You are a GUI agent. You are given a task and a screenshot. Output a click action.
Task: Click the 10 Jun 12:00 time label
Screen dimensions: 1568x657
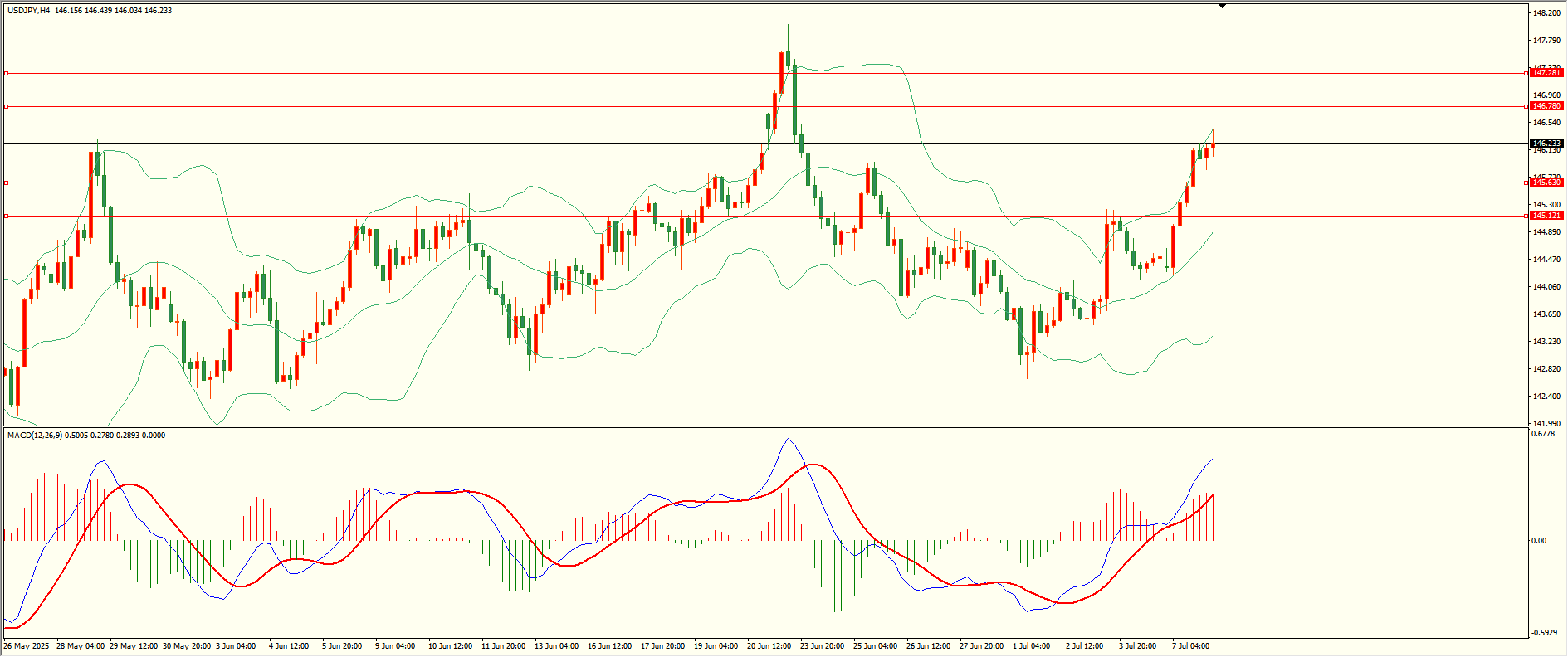coord(451,646)
